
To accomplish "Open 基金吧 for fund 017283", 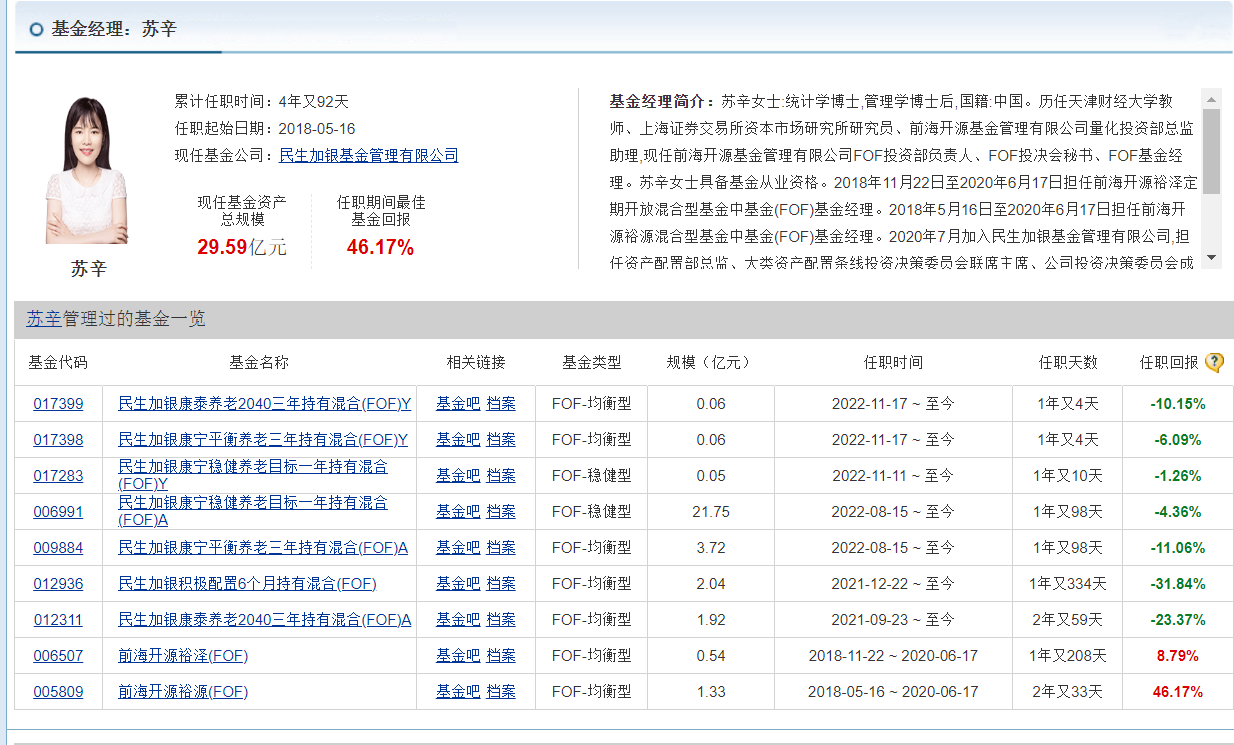I will pyautogui.click(x=457, y=476).
